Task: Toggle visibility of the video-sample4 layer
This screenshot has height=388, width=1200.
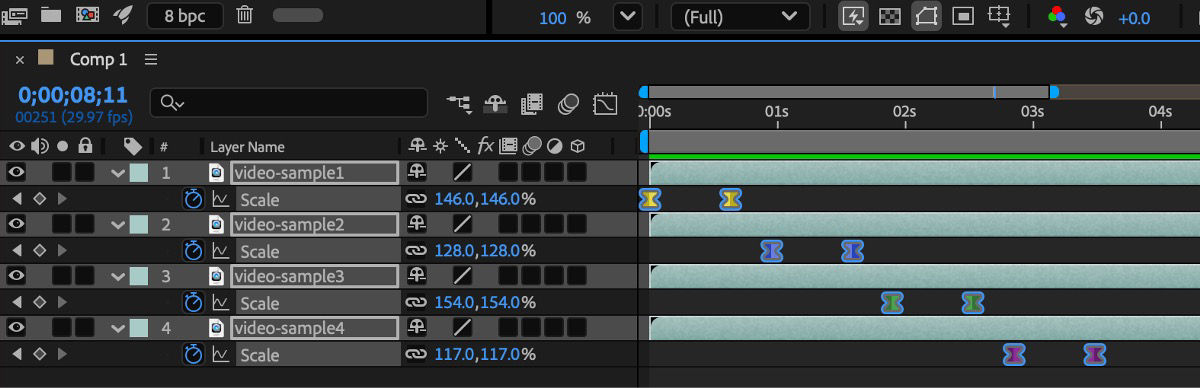Action: [16, 328]
